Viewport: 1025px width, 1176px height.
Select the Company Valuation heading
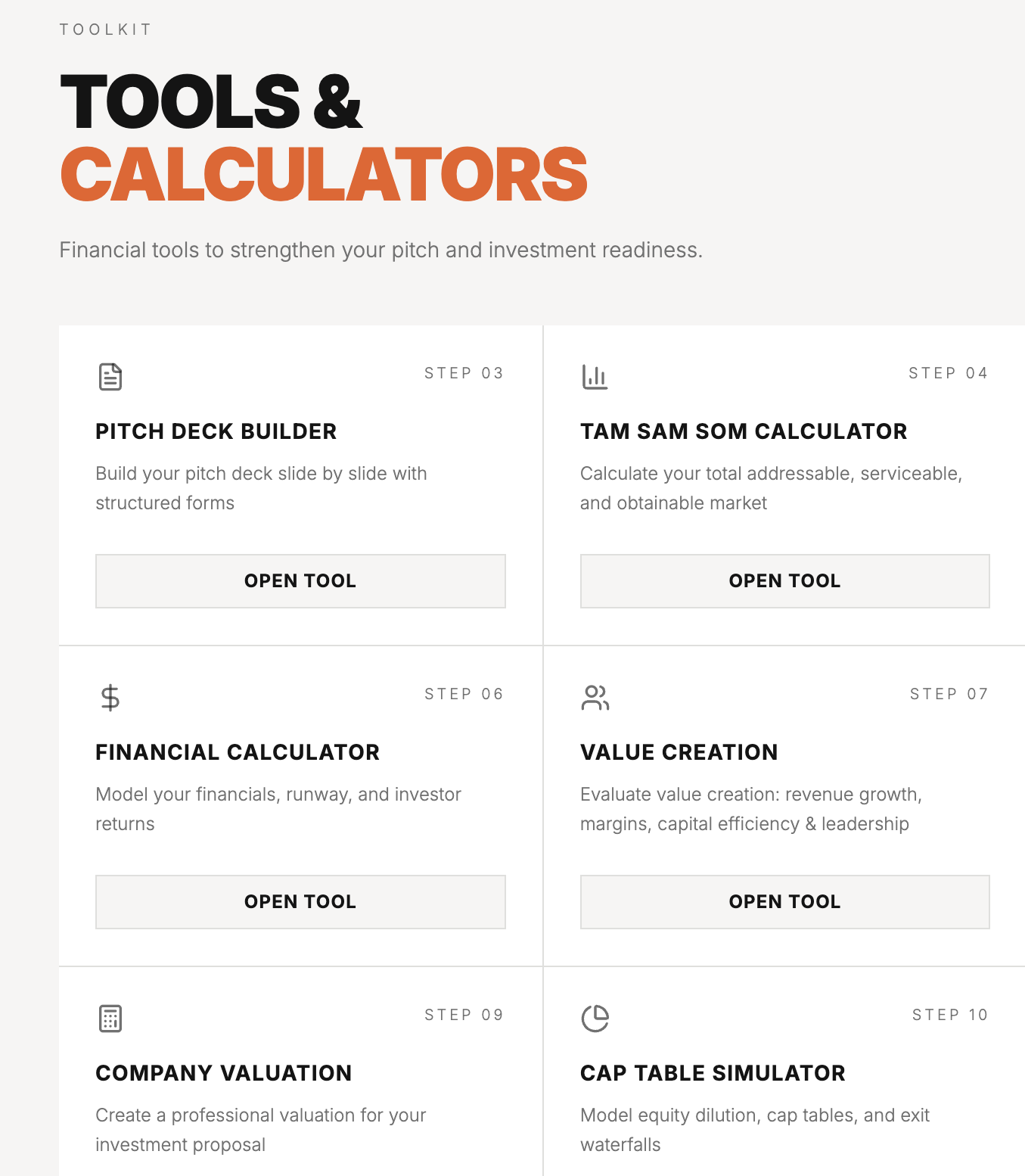click(224, 1073)
